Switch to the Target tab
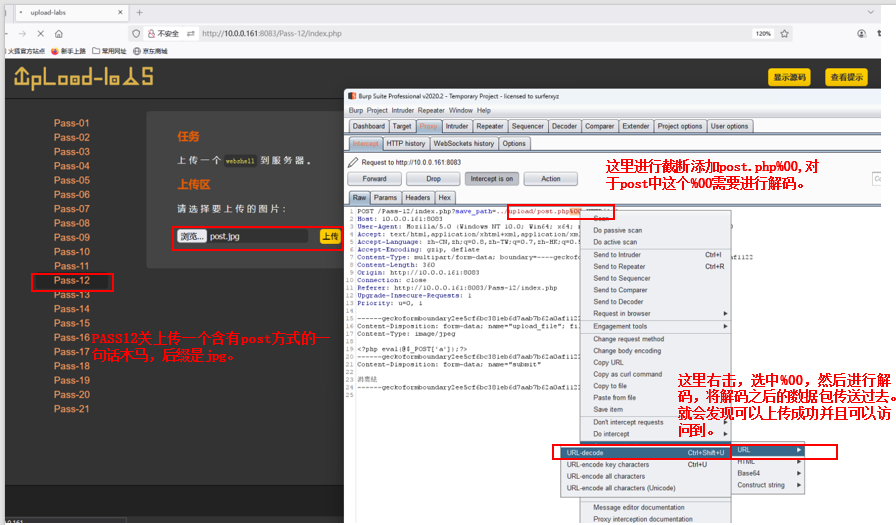The image size is (896, 525). pyautogui.click(x=402, y=126)
